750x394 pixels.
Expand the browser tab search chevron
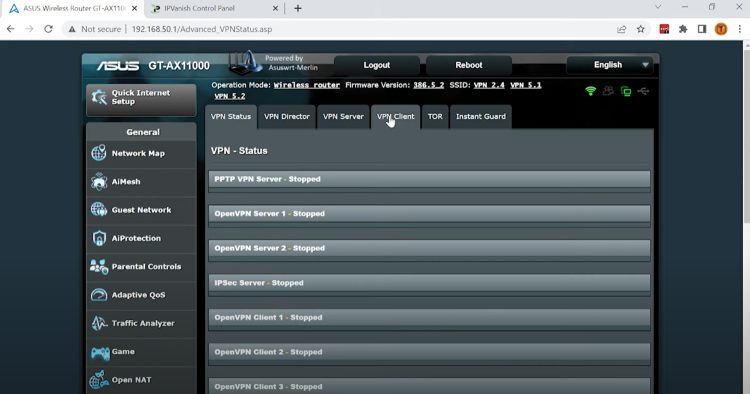click(x=658, y=7)
